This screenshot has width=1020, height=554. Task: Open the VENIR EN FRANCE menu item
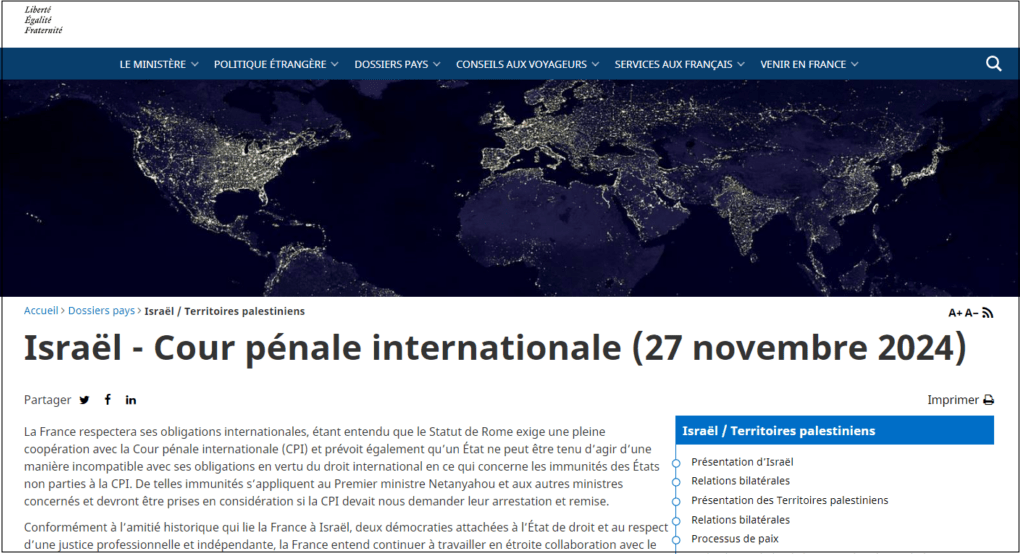click(x=803, y=64)
